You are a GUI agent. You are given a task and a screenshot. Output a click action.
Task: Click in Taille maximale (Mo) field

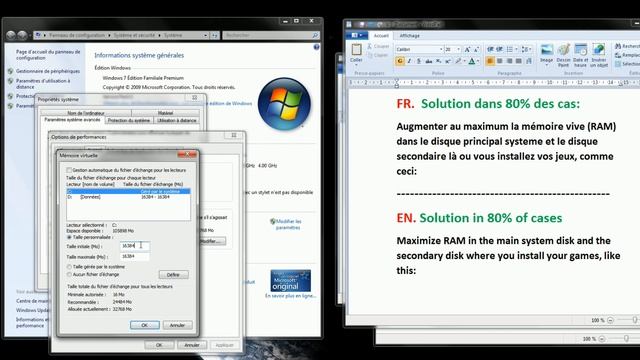(x=134, y=256)
